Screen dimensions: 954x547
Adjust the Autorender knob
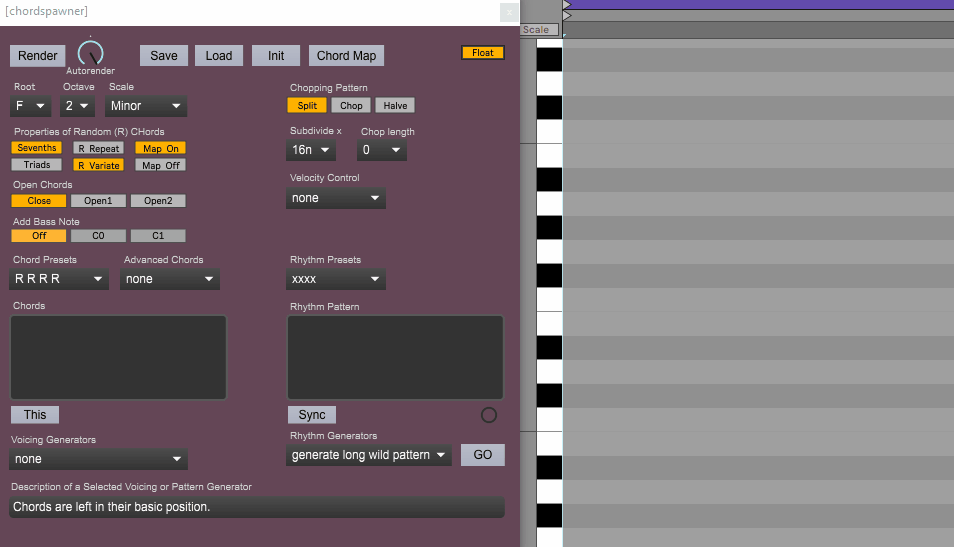[x=91, y=54]
